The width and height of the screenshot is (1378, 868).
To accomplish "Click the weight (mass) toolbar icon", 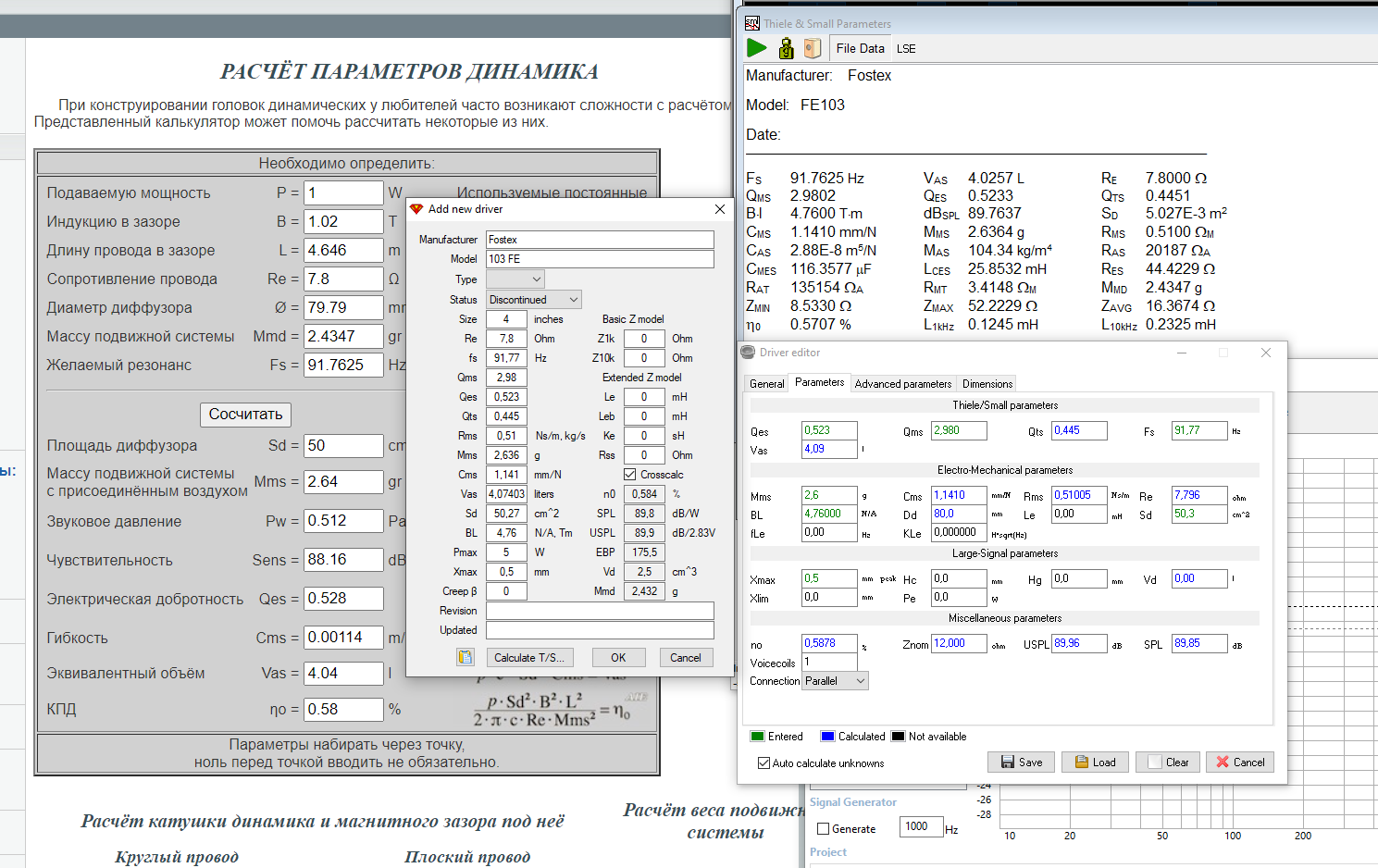I will 786,48.
